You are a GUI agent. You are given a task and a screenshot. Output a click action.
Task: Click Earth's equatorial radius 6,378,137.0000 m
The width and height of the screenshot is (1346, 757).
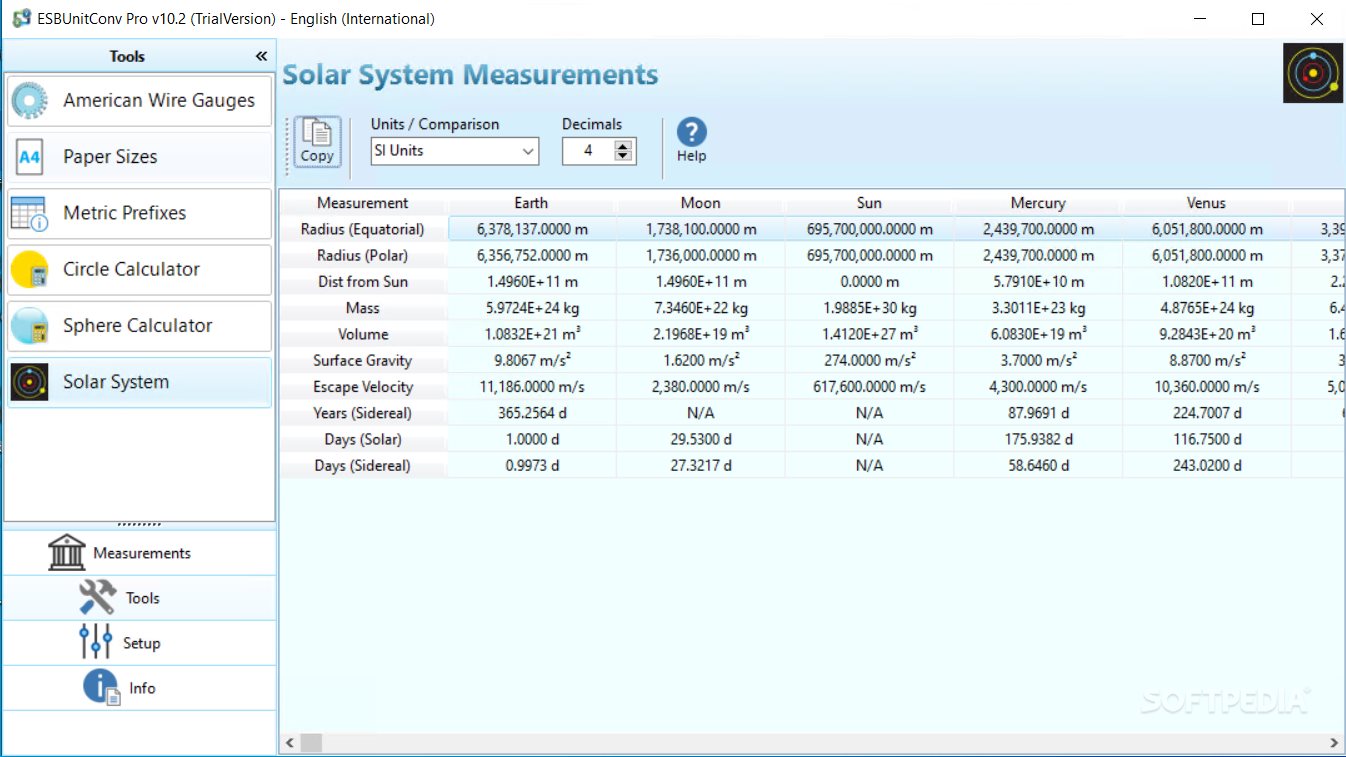pos(532,229)
